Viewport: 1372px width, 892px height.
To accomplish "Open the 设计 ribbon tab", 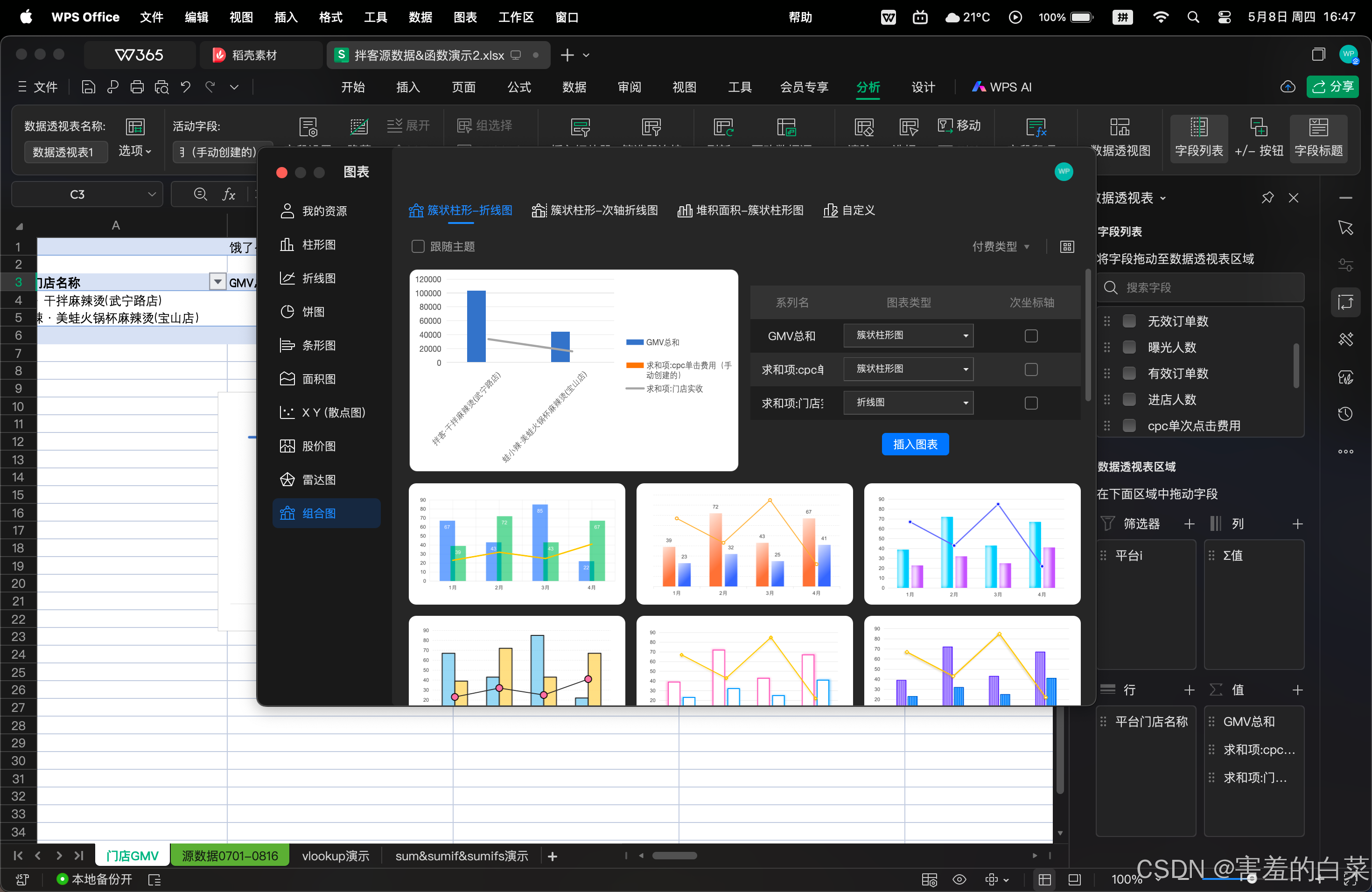I will pos(923,87).
